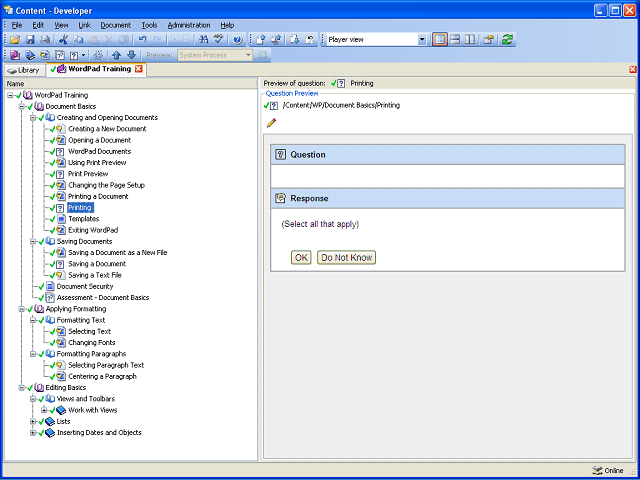Open the Administration menu
Screen dimensions: 640x480
click(x=189, y=25)
